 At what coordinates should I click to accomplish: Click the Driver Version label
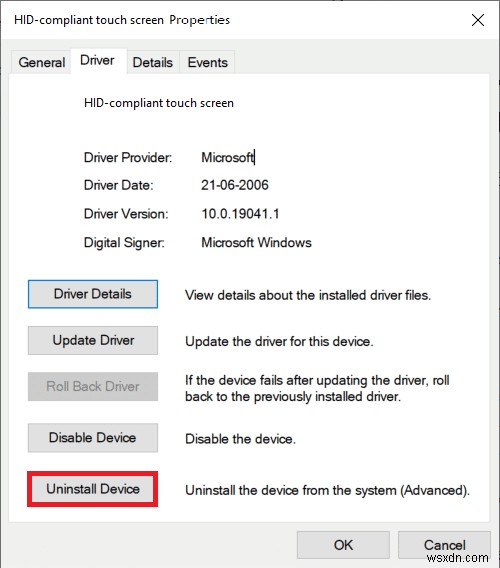[x=126, y=214]
